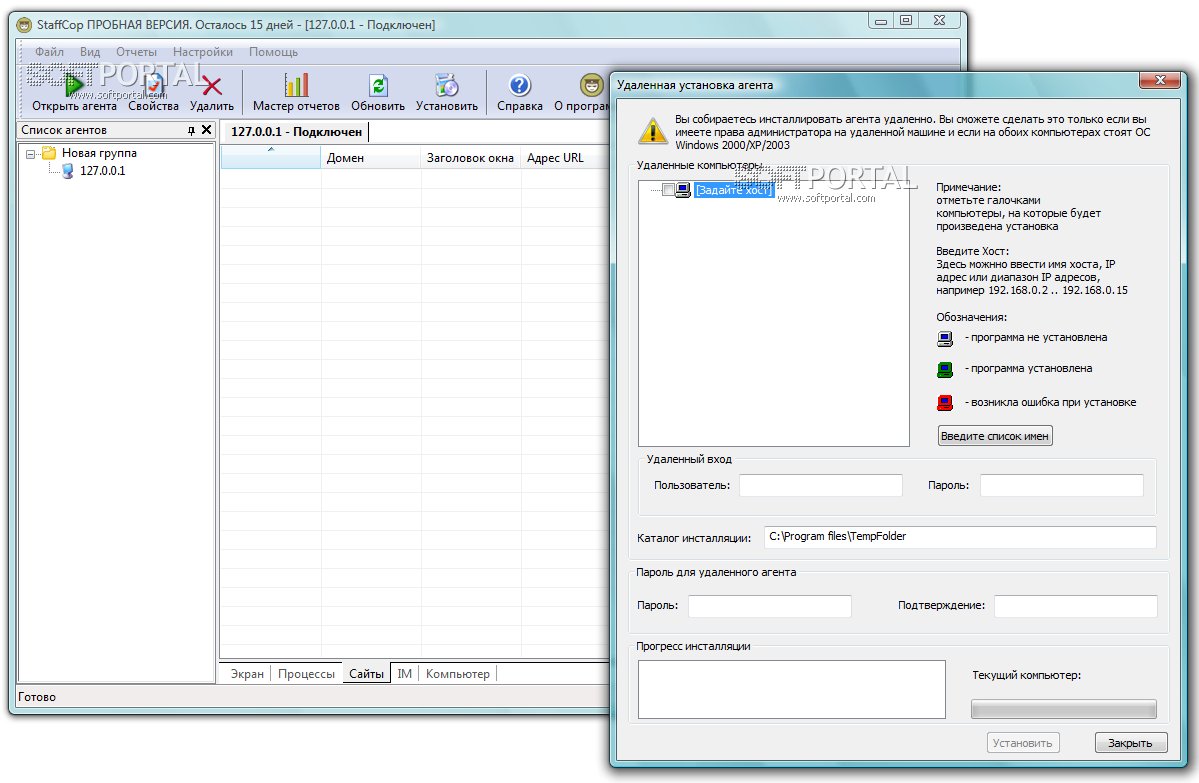Focus the Пользователь input field
The height and width of the screenshot is (783, 1199).
(x=820, y=486)
